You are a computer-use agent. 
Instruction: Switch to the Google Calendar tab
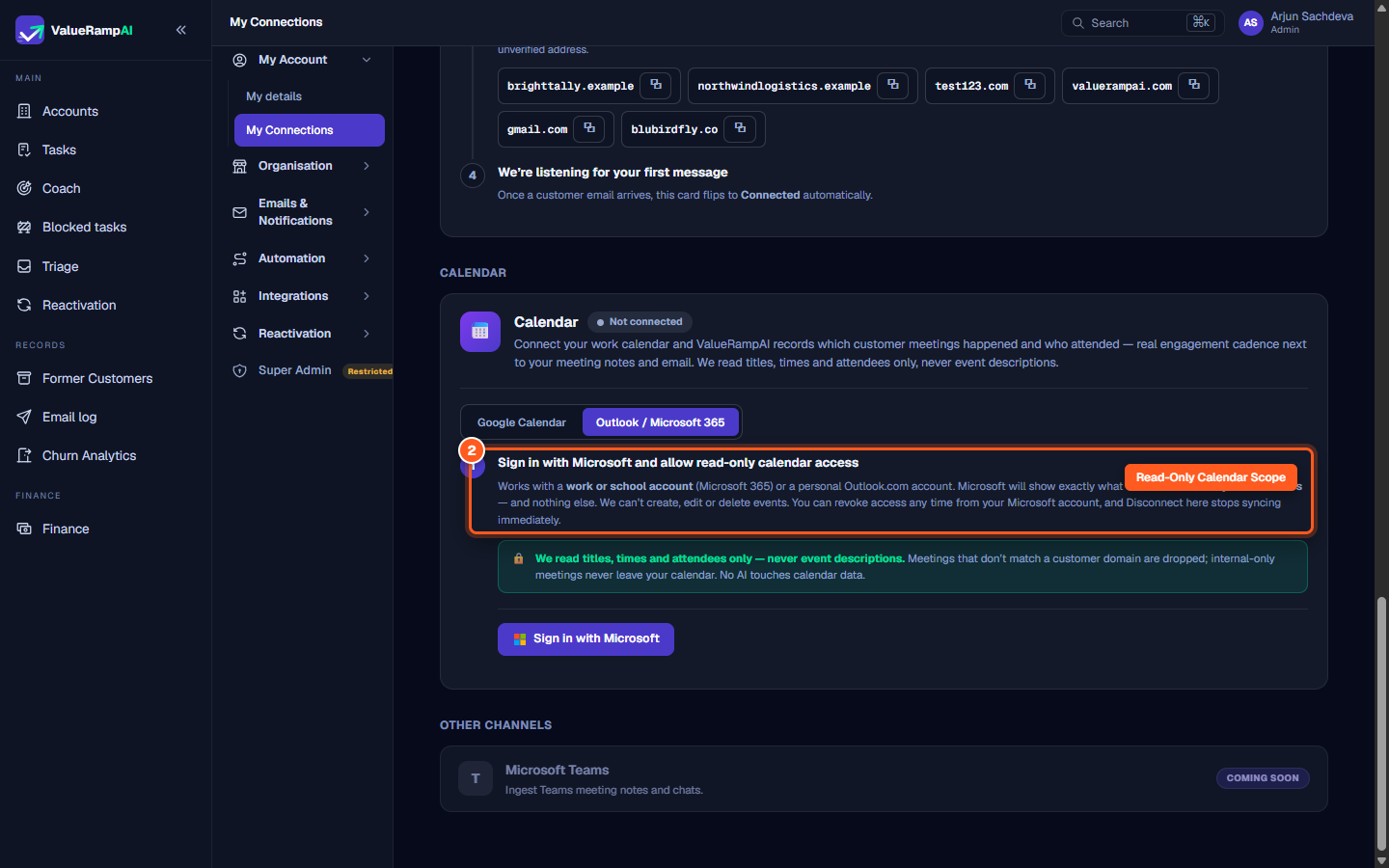(522, 422)
